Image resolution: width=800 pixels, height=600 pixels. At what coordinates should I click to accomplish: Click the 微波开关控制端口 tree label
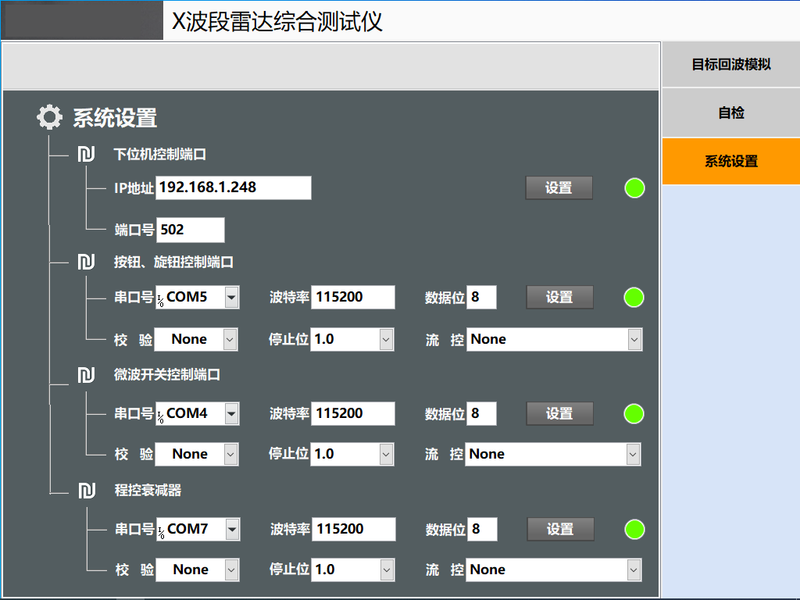coord(167,375)
